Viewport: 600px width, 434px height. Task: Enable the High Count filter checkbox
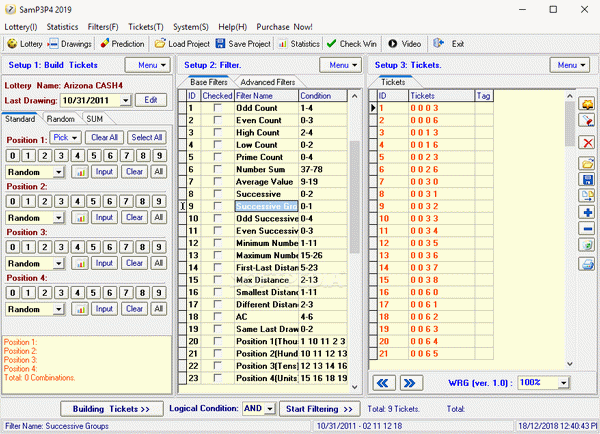click(218, 132)
